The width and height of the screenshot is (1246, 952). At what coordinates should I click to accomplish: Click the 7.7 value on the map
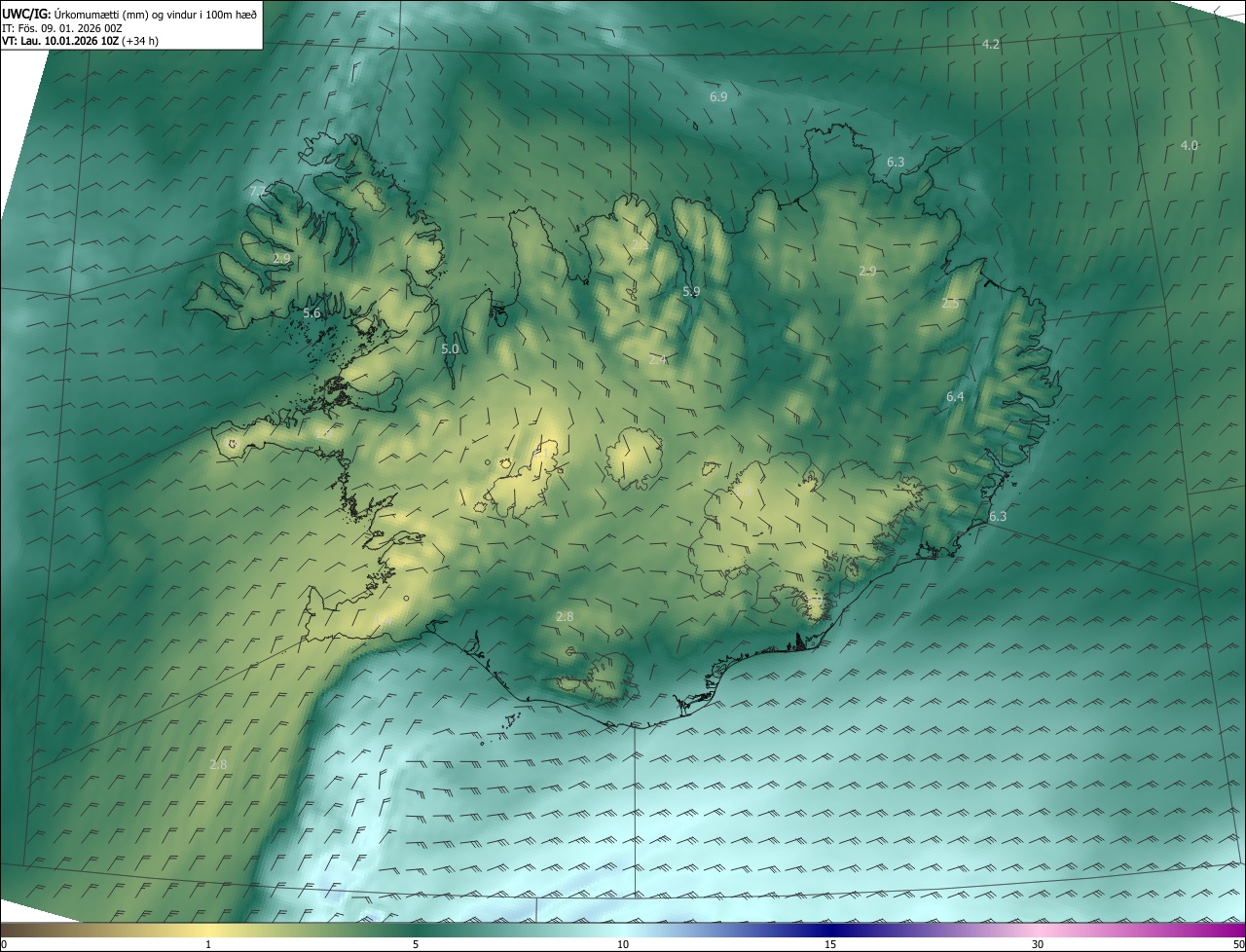(257, 192)
